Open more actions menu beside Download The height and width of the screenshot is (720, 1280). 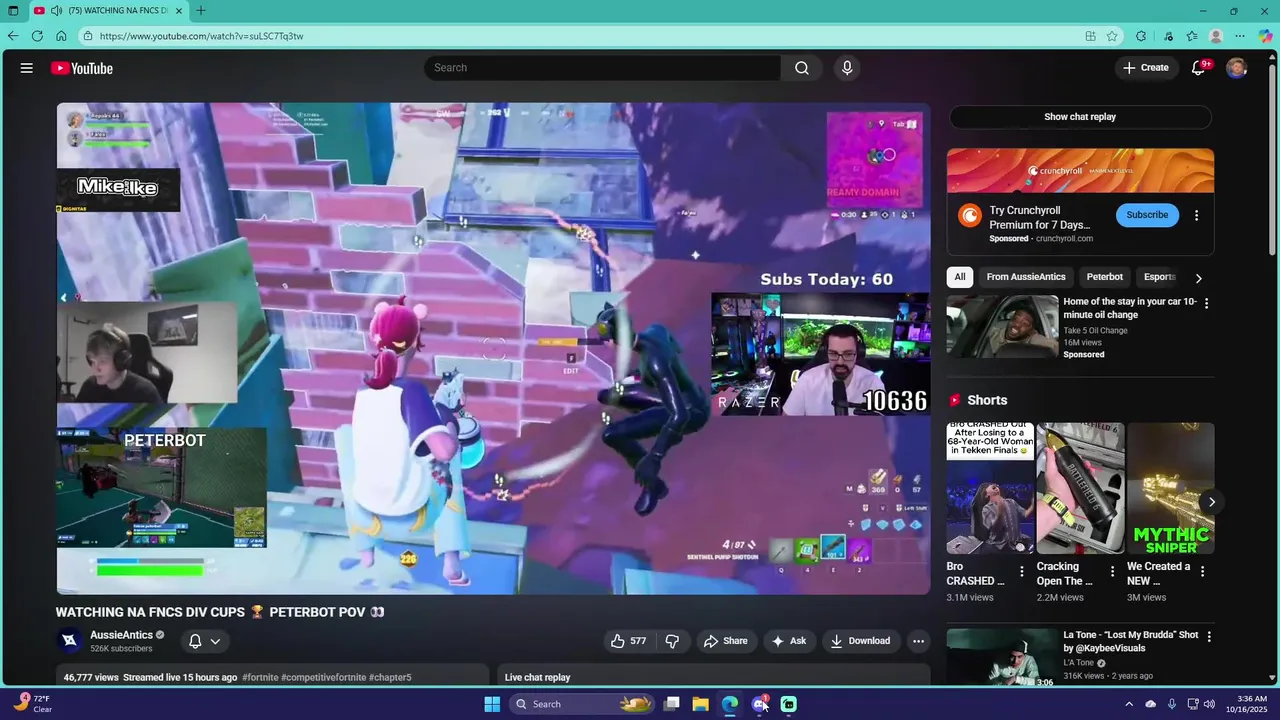click(x=918, y=641)
